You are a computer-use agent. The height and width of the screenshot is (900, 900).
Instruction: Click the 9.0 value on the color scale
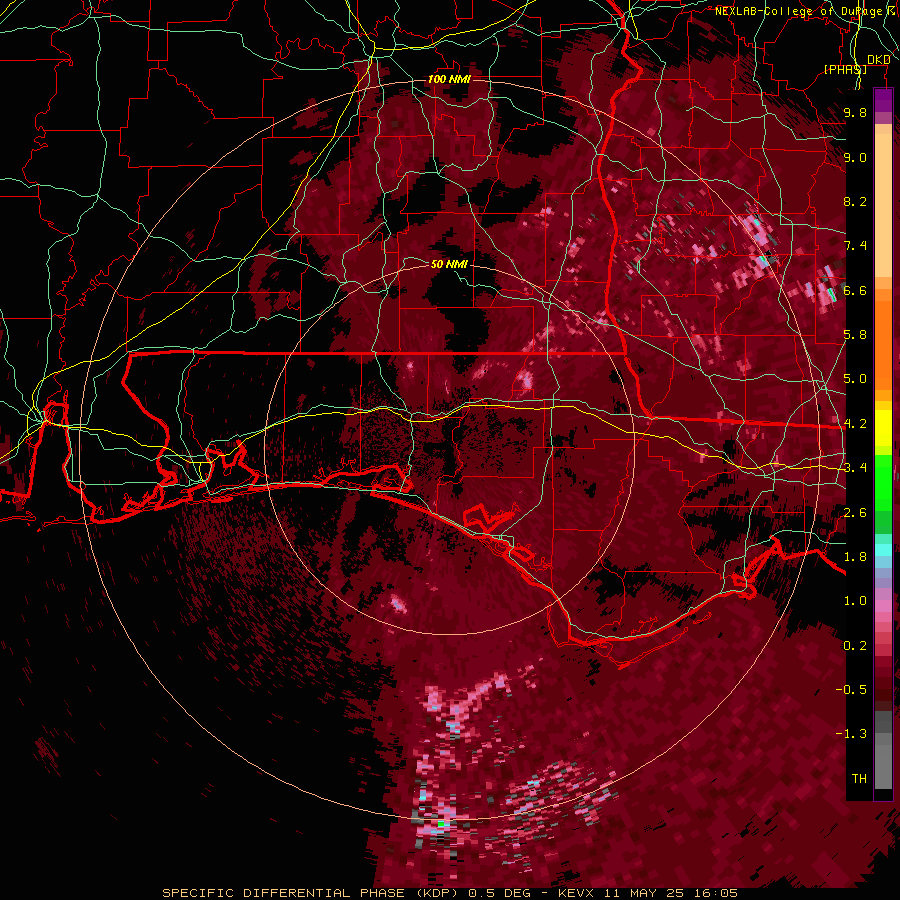(855, 157)
